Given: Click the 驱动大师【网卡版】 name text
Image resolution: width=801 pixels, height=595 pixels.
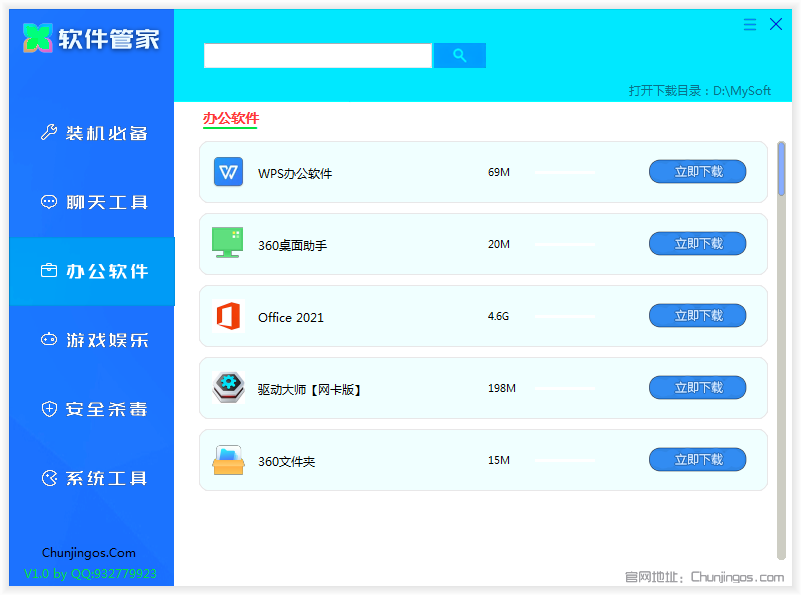Looking at the screenshot, I should 309,390.
